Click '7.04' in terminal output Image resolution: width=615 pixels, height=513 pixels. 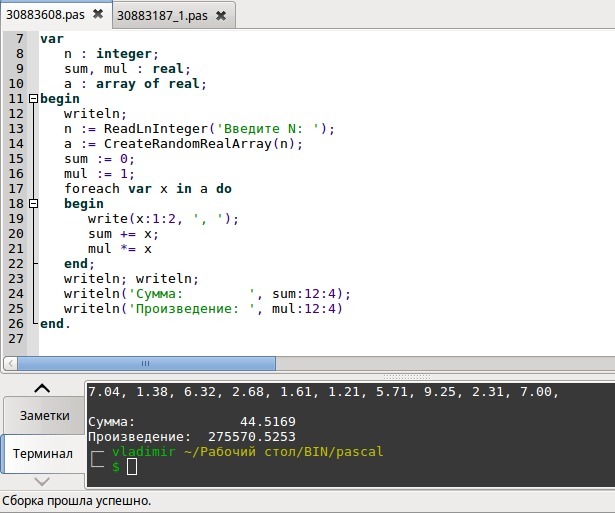tap(104, 391)
